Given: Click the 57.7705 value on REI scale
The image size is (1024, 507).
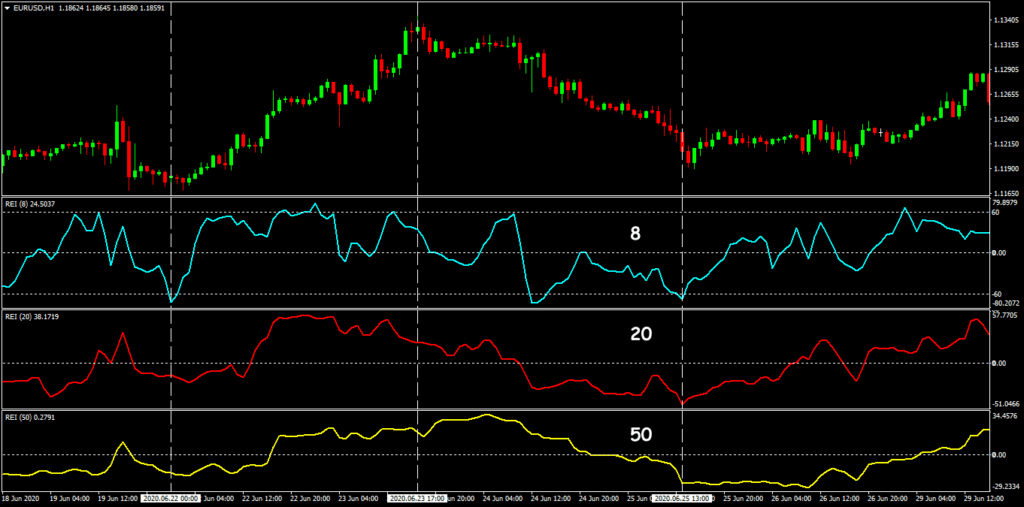Looking at the screenshot, I should 1005,314.
